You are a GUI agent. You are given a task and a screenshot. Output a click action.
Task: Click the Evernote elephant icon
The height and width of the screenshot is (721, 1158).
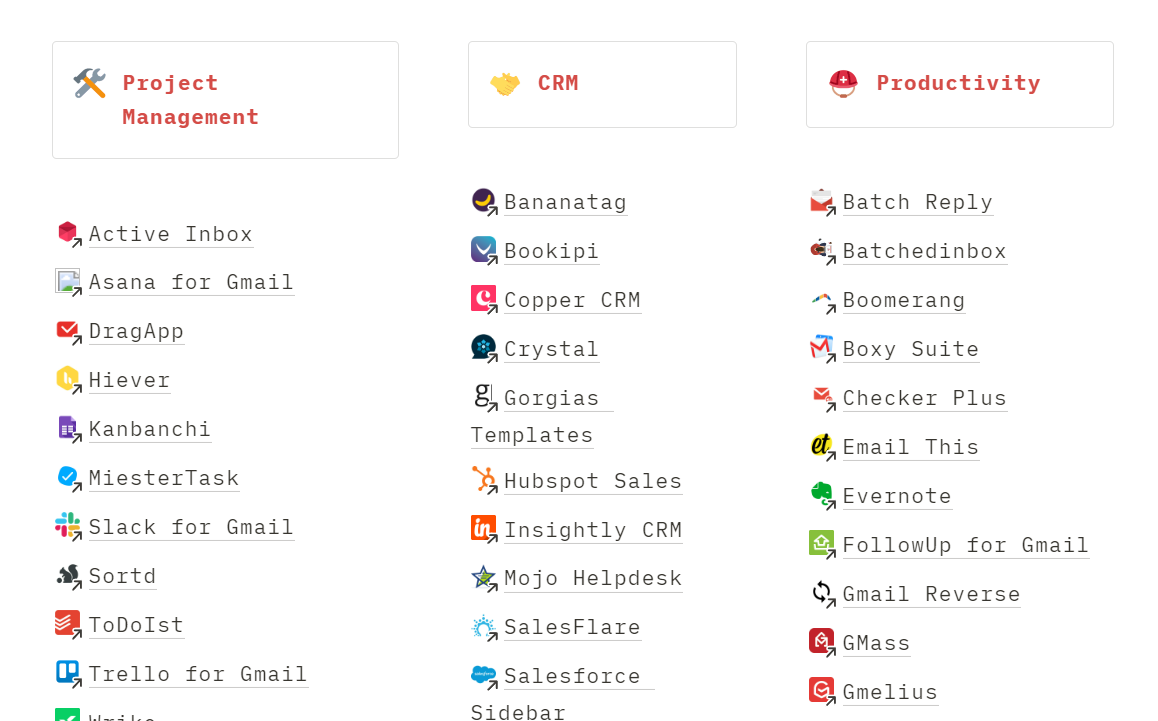coord(820,494)
